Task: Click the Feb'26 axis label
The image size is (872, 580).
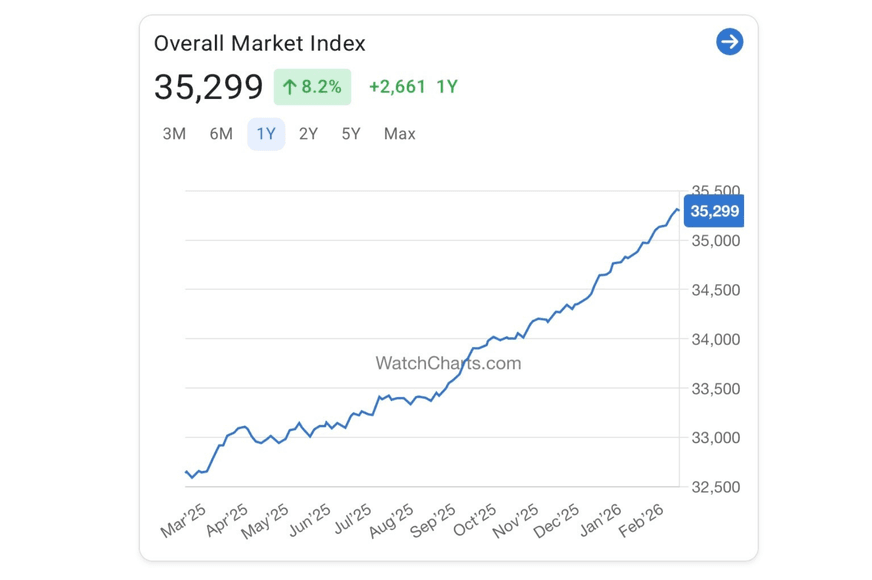Action: click(x=640, y=521)
